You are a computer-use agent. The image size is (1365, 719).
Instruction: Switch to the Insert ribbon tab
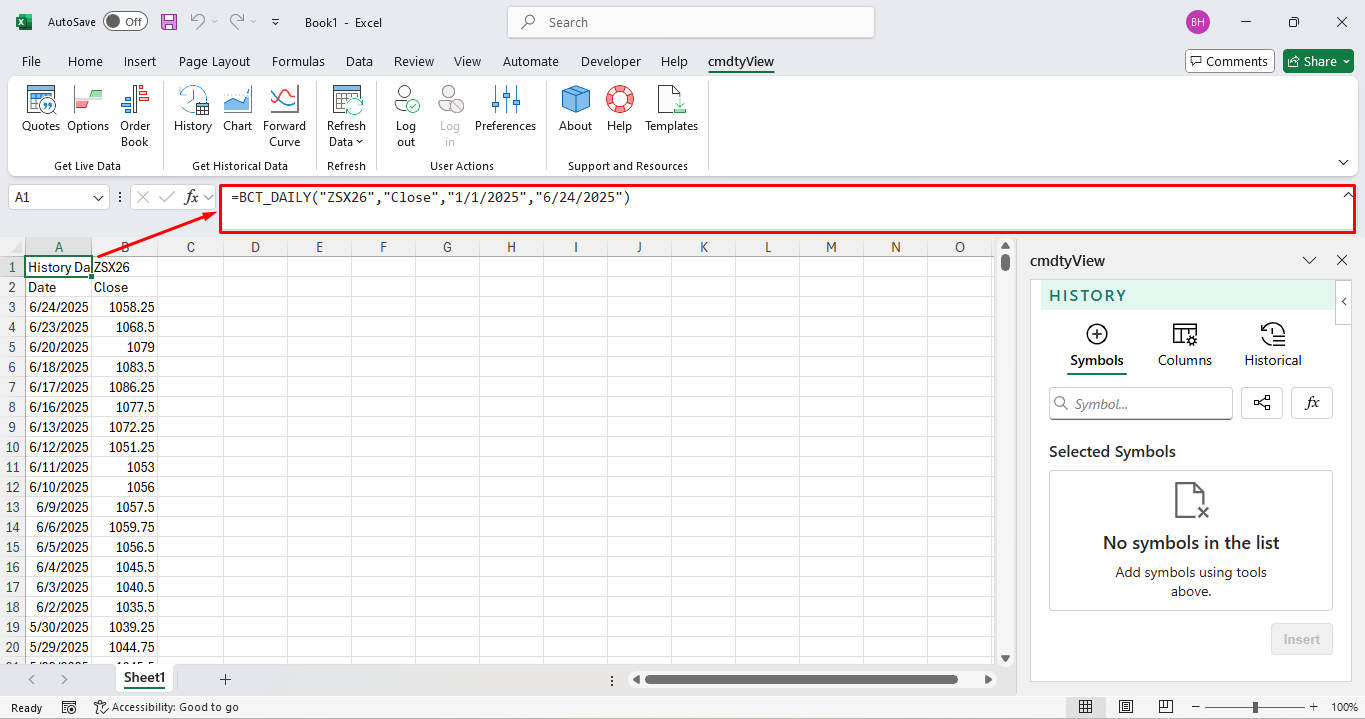tap(140, 61)
